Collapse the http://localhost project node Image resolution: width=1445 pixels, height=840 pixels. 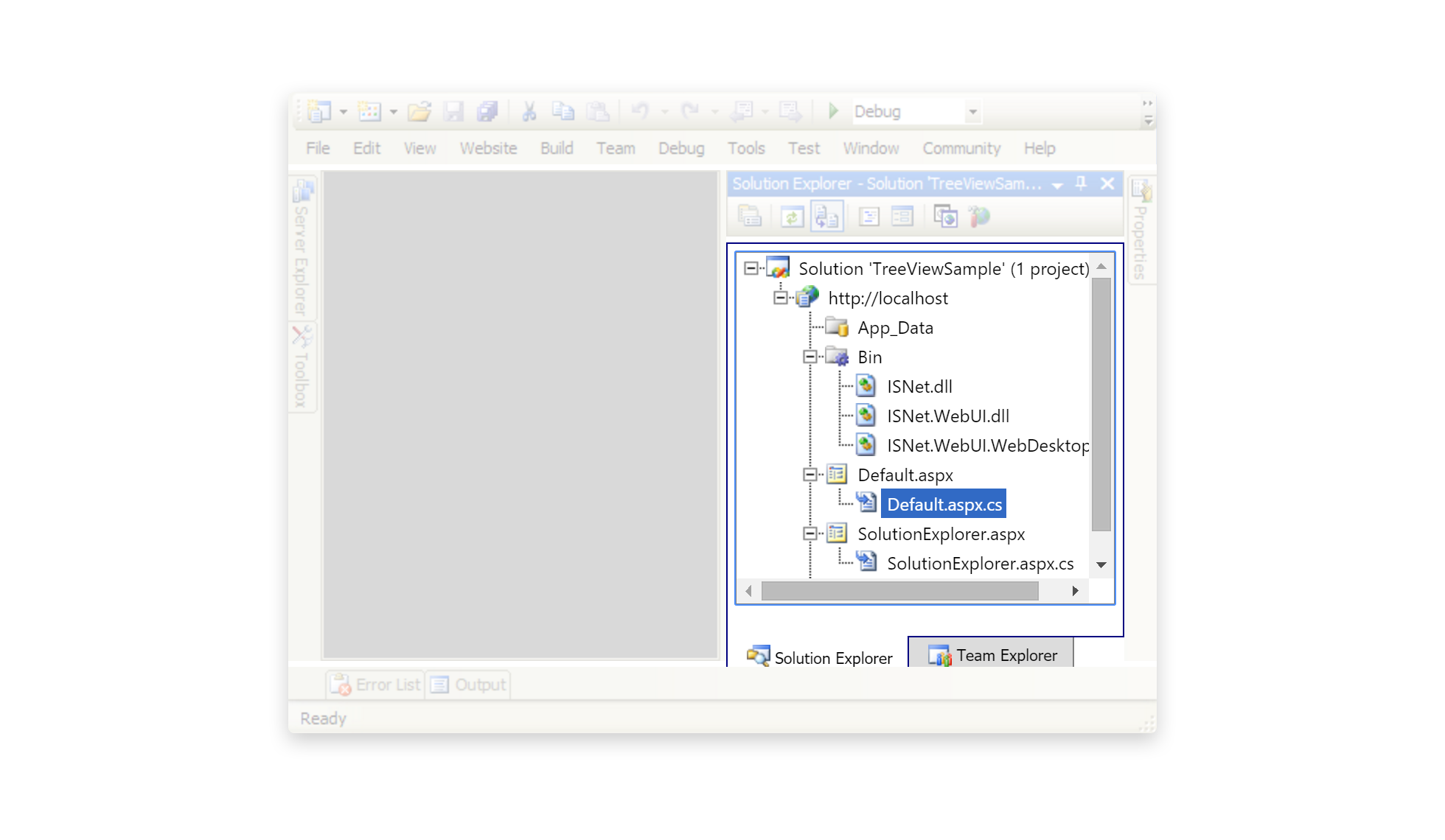tap(781, 298)
